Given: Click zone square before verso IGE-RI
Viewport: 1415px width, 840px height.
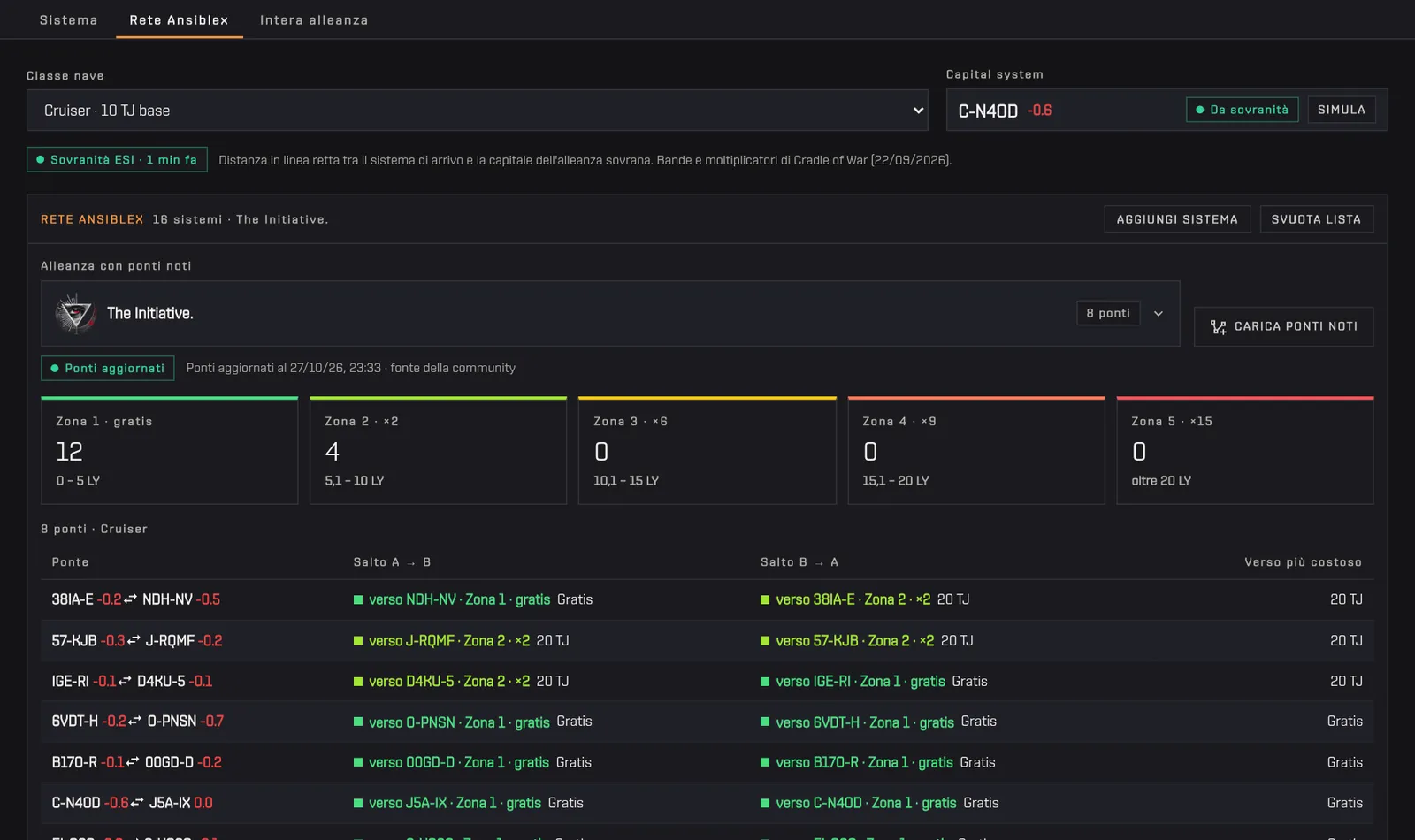Looking at the screenshot, I should (x=765, y=682).
